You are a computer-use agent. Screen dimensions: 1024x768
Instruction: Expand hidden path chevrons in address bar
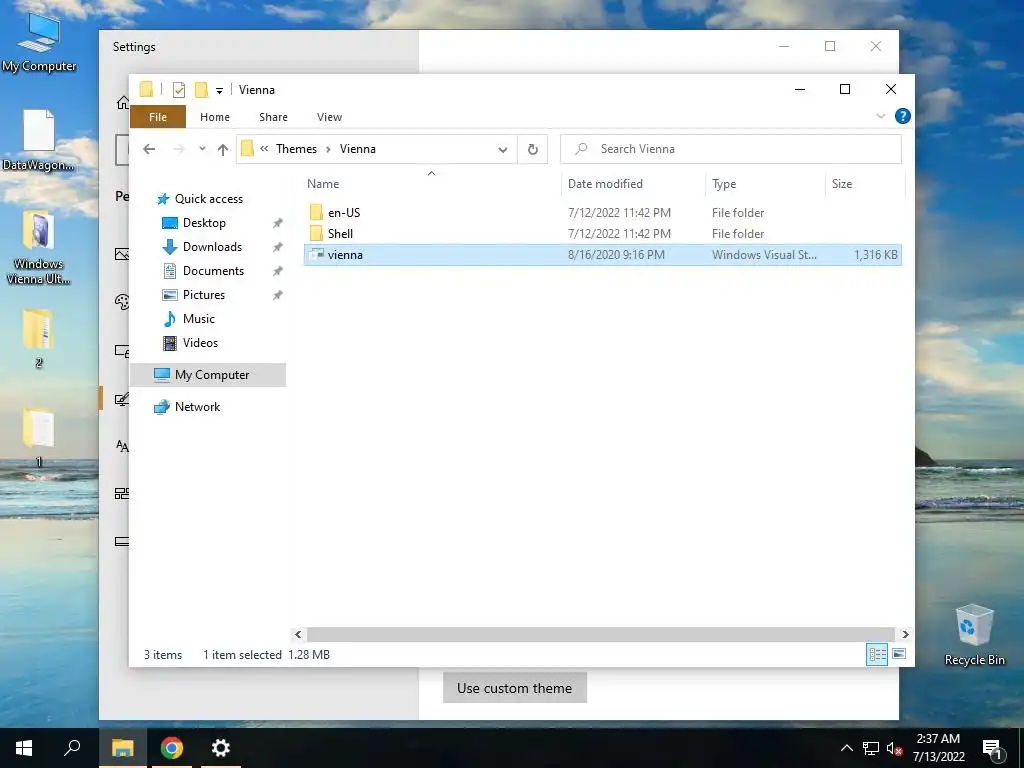tap(264, 149)
